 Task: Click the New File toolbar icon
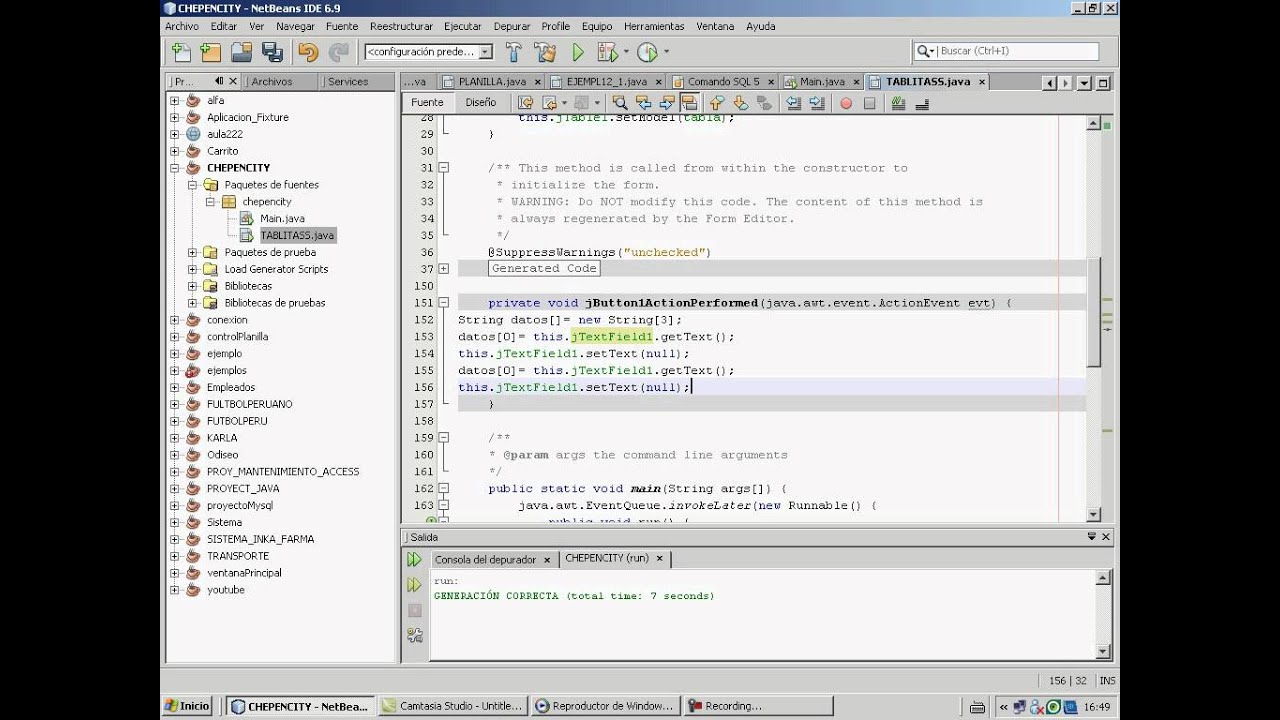181,52
